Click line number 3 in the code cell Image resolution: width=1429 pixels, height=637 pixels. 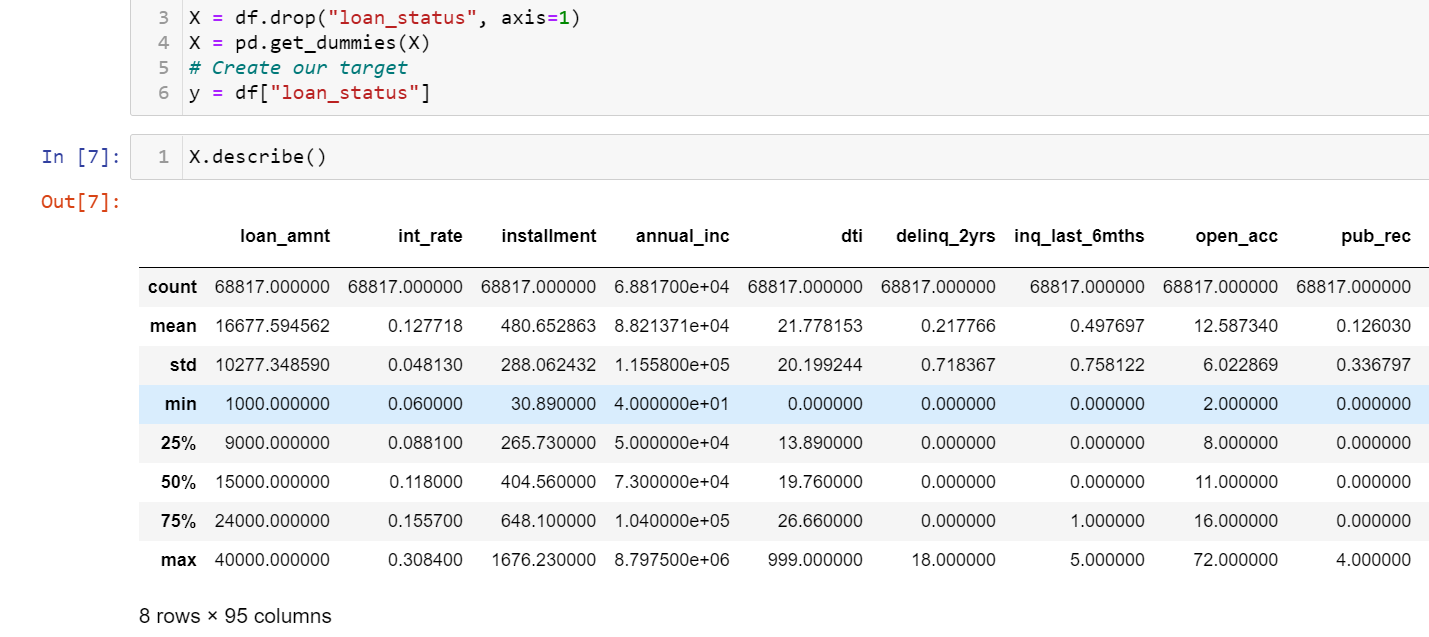tap(163, 17)
